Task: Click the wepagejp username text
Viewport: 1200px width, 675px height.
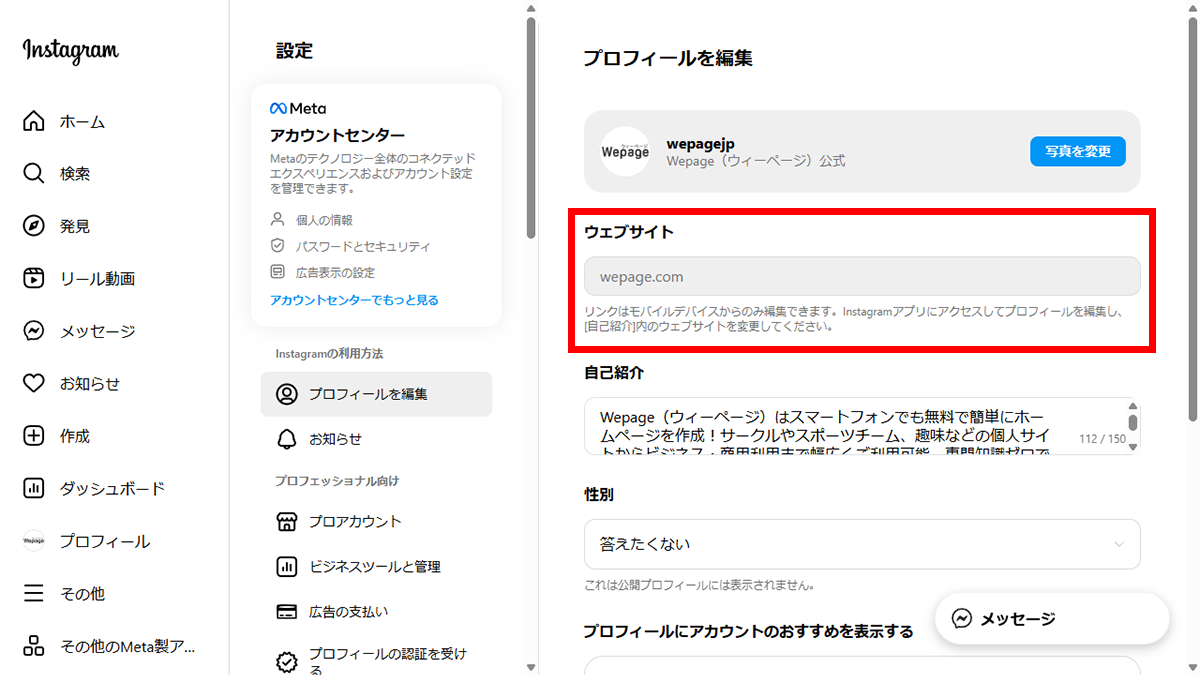Action: click(700, 143)
